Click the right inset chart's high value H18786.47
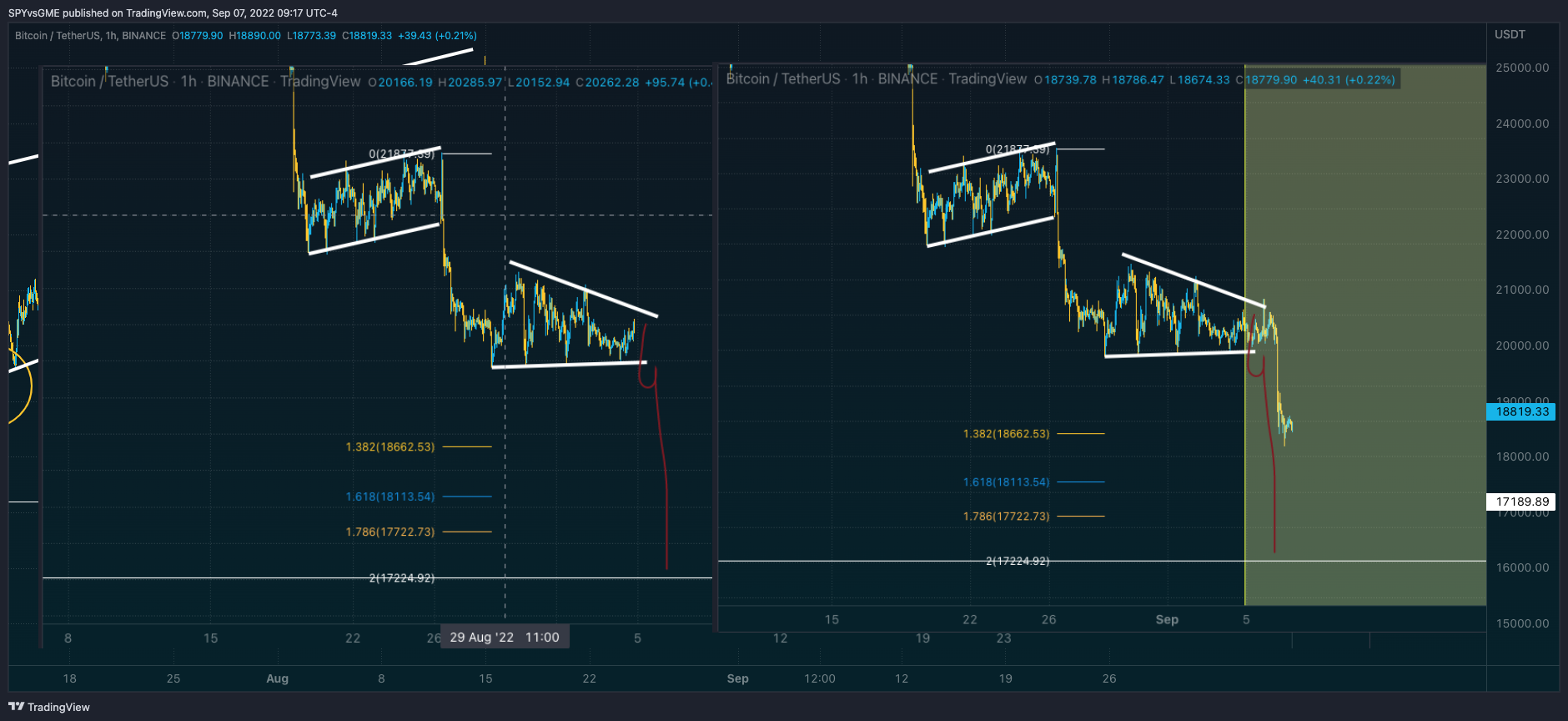This screenshot has height=721, width=1568. 1133,80
